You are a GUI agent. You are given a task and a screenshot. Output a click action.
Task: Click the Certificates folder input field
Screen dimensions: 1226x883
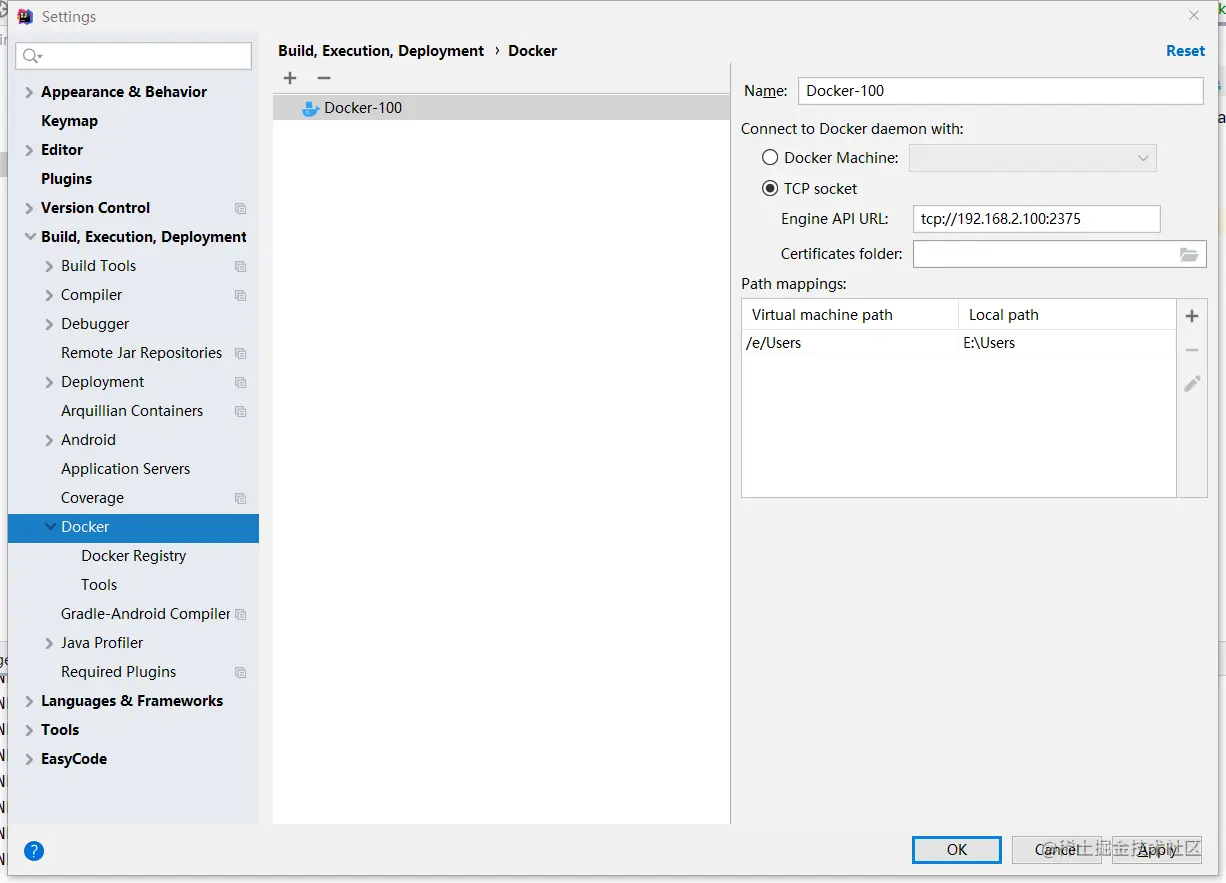(1045, 254)
